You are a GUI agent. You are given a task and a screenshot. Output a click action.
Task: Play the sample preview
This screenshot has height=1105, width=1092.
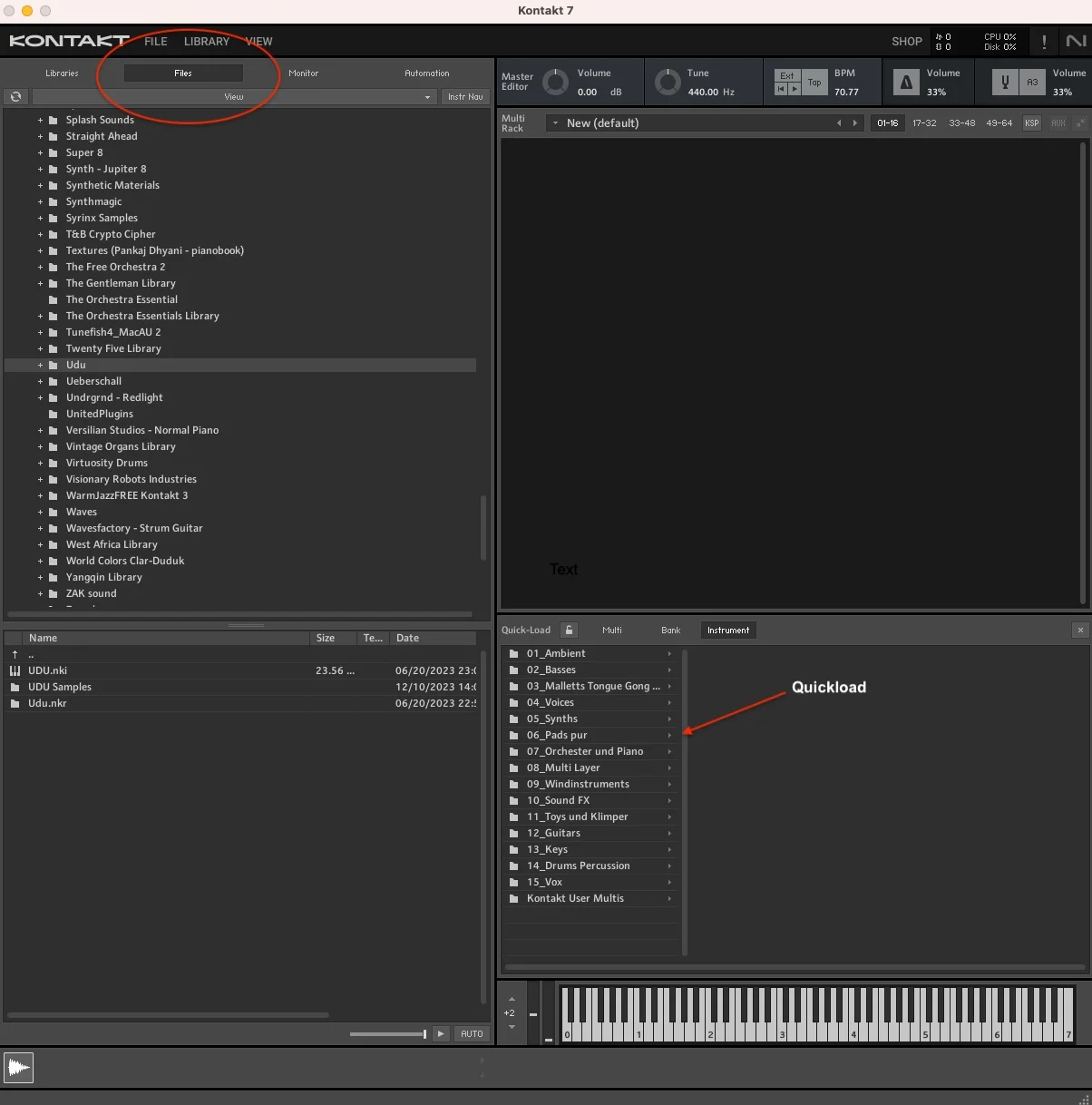(441, 1033)
